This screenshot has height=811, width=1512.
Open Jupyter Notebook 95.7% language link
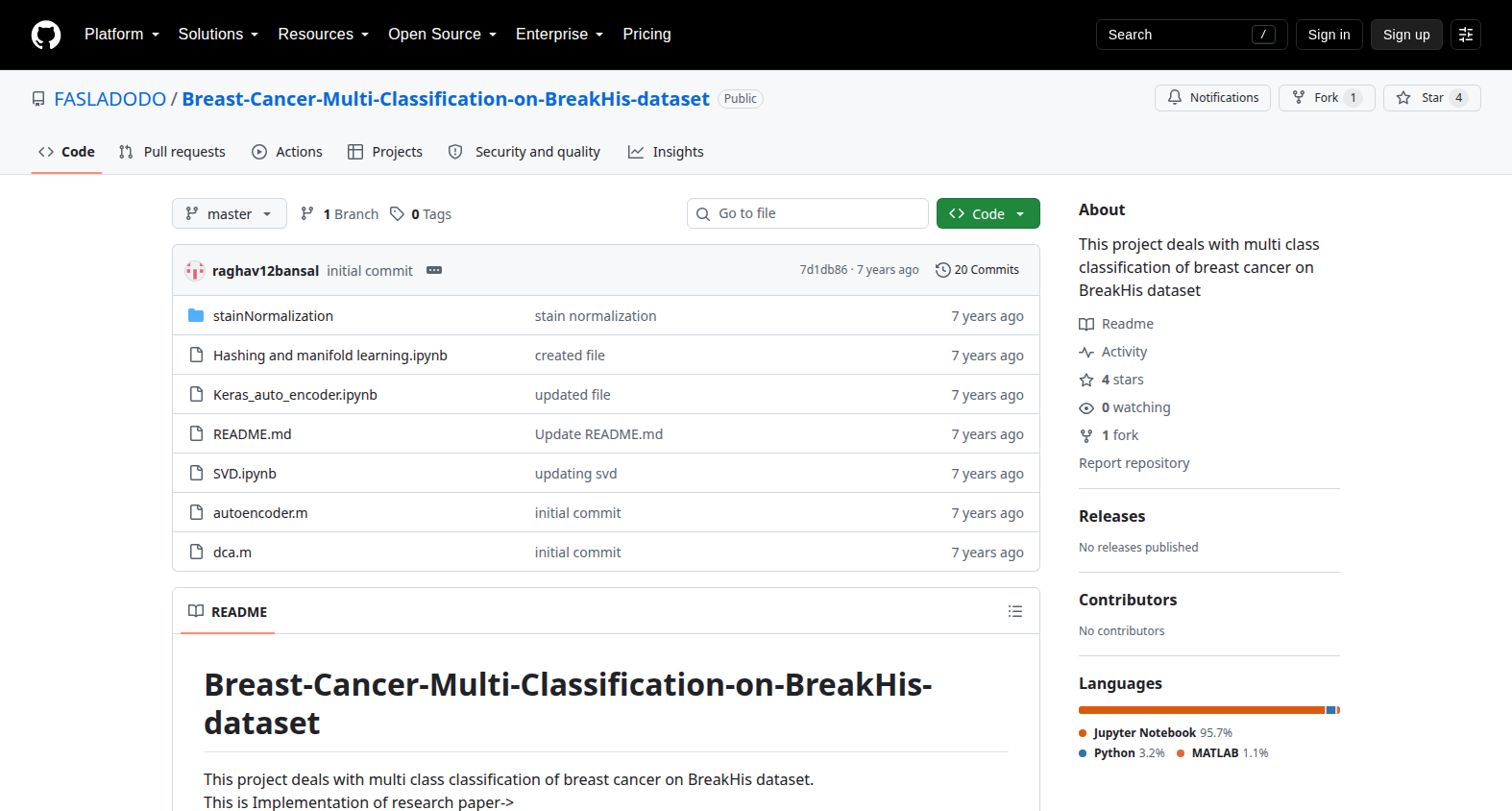pyautogui.click(x=1156, y=733)
